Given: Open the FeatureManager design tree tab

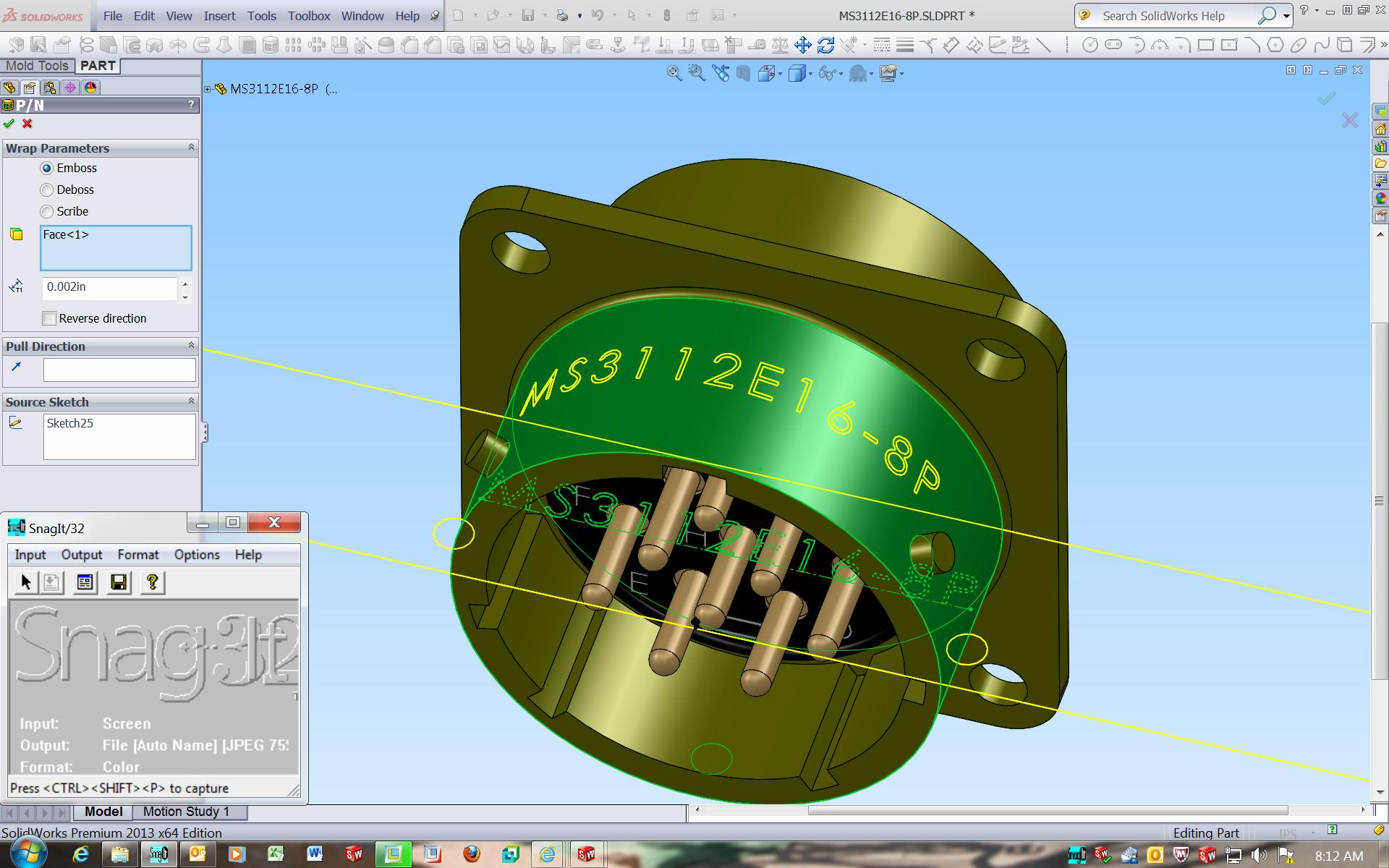Looking at the screenshot, I should (9, 88).
